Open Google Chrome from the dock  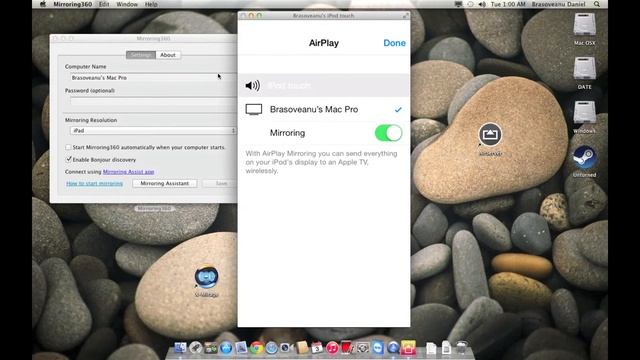point(256,347)
